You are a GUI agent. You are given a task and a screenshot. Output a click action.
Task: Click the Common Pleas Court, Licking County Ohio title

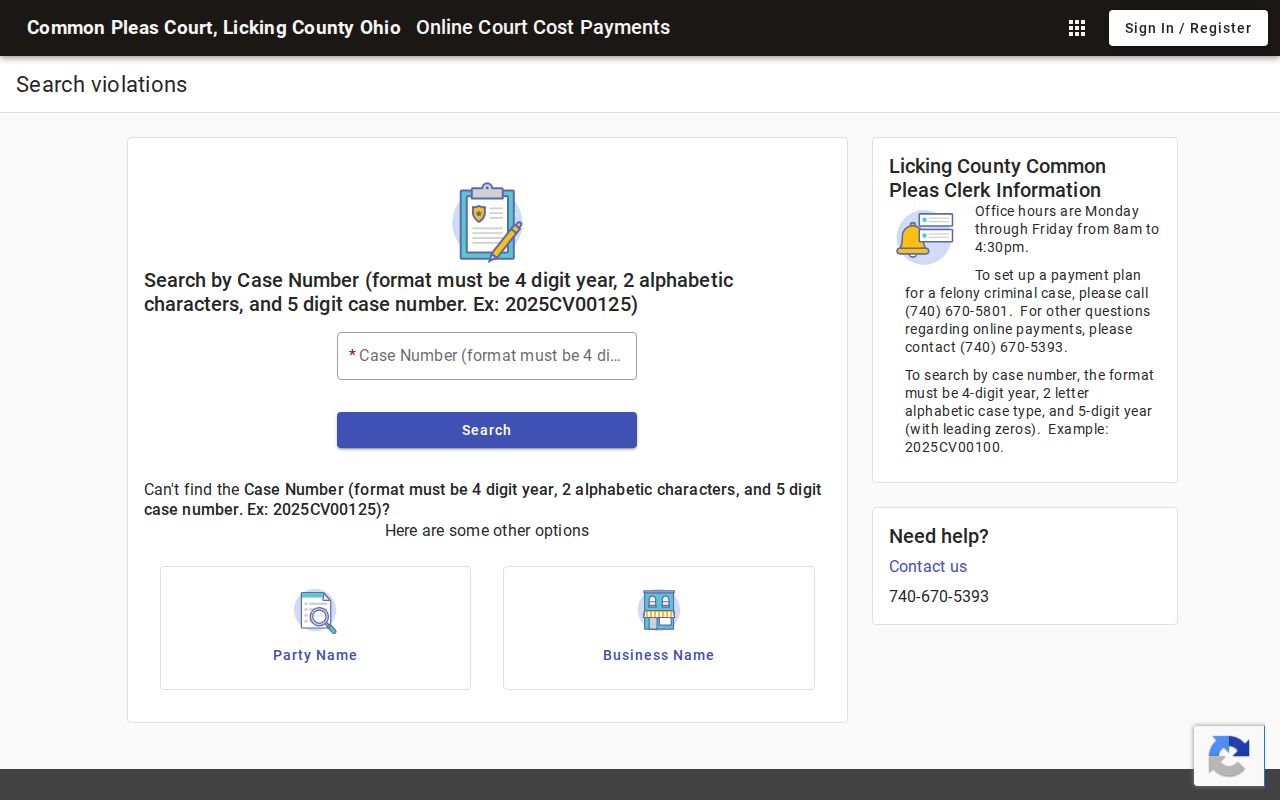(x=214, y=28)
